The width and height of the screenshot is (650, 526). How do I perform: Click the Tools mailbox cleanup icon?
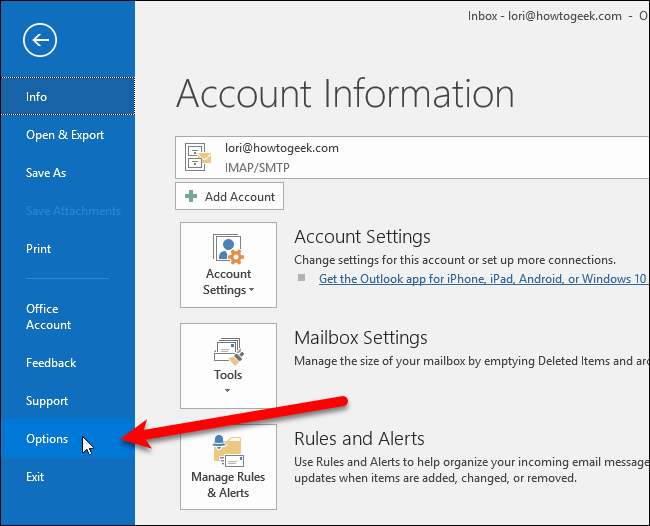coord(228,350)
